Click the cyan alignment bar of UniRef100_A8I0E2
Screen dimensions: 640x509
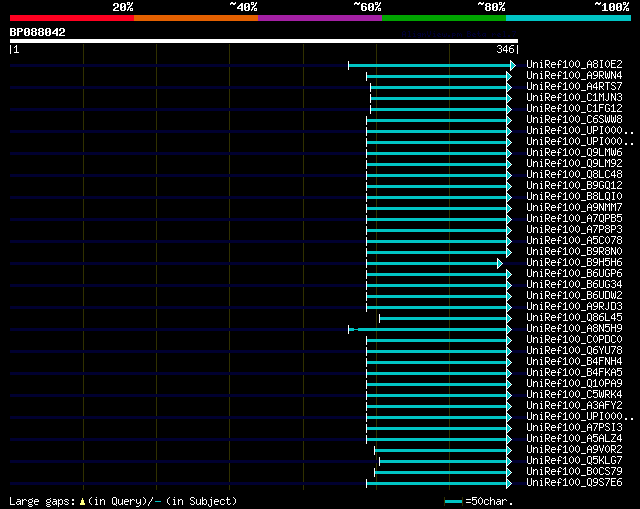tap(432, 65)
